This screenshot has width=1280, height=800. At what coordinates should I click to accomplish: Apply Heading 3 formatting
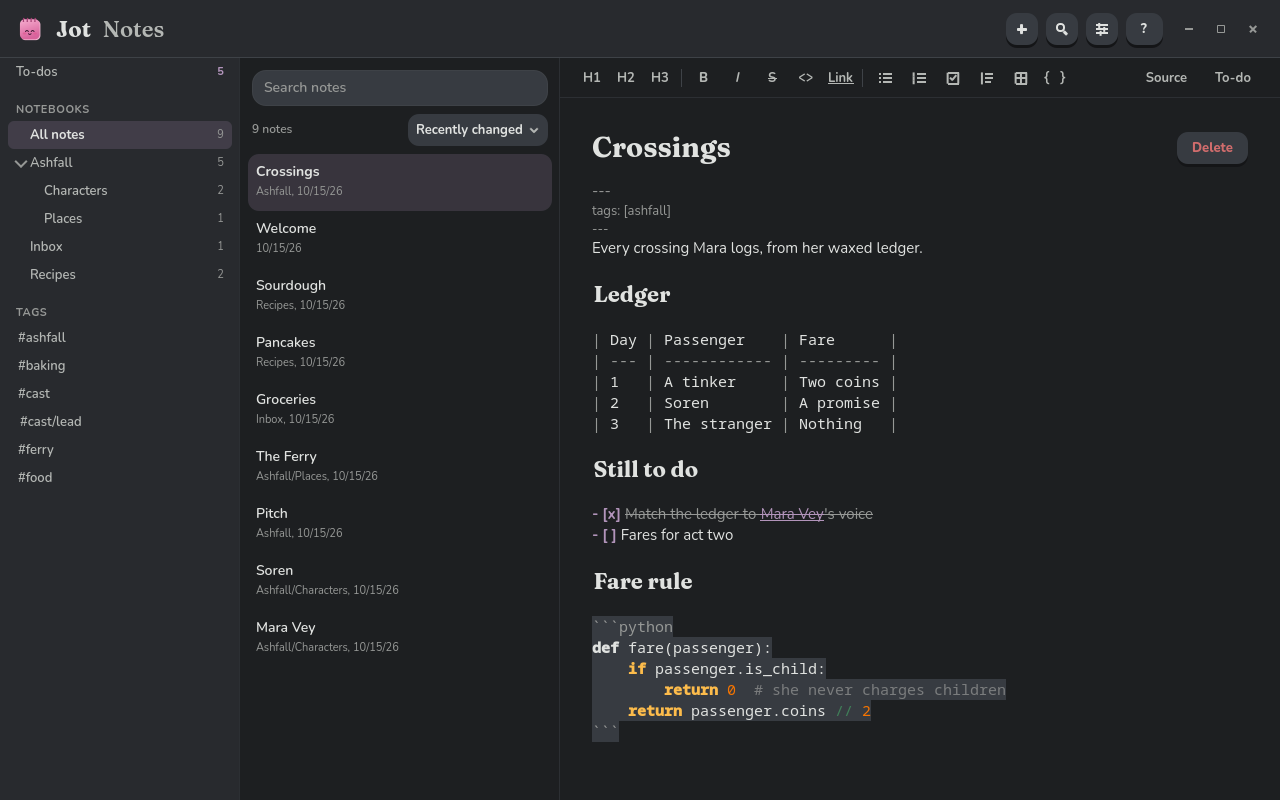click(660, 78)
